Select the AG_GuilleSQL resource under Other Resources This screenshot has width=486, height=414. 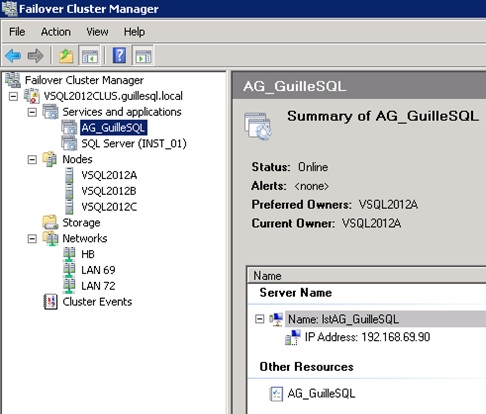pos(321,394)
